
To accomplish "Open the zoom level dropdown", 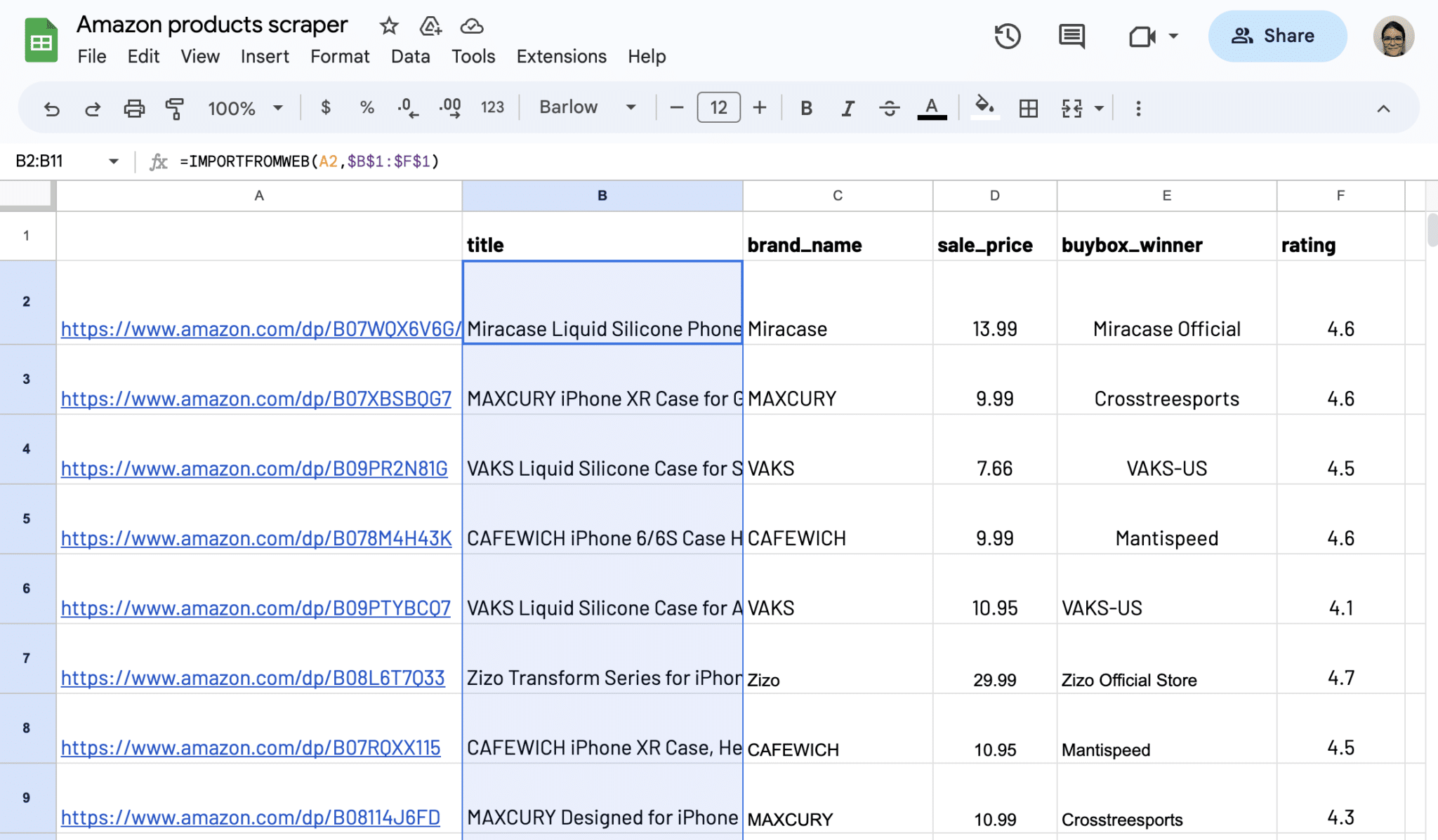I will pos(244,108).
